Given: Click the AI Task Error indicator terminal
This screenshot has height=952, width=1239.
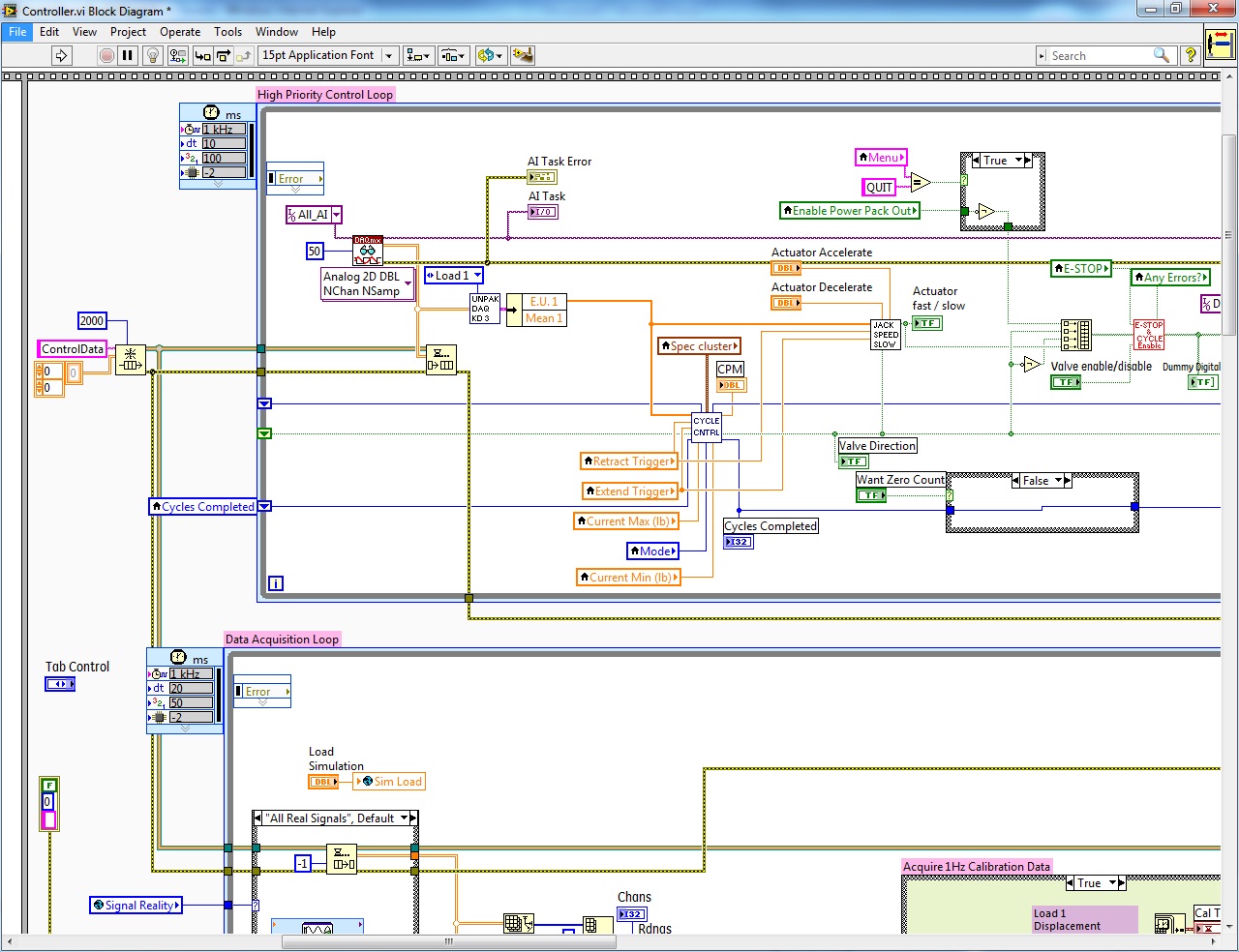Looking at the screenshot, I should (542, 177).
